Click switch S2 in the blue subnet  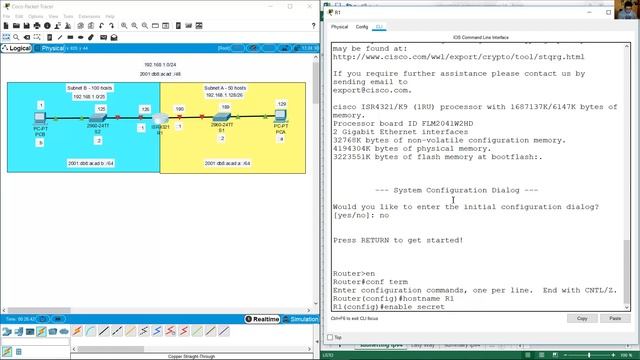(98, 118)
